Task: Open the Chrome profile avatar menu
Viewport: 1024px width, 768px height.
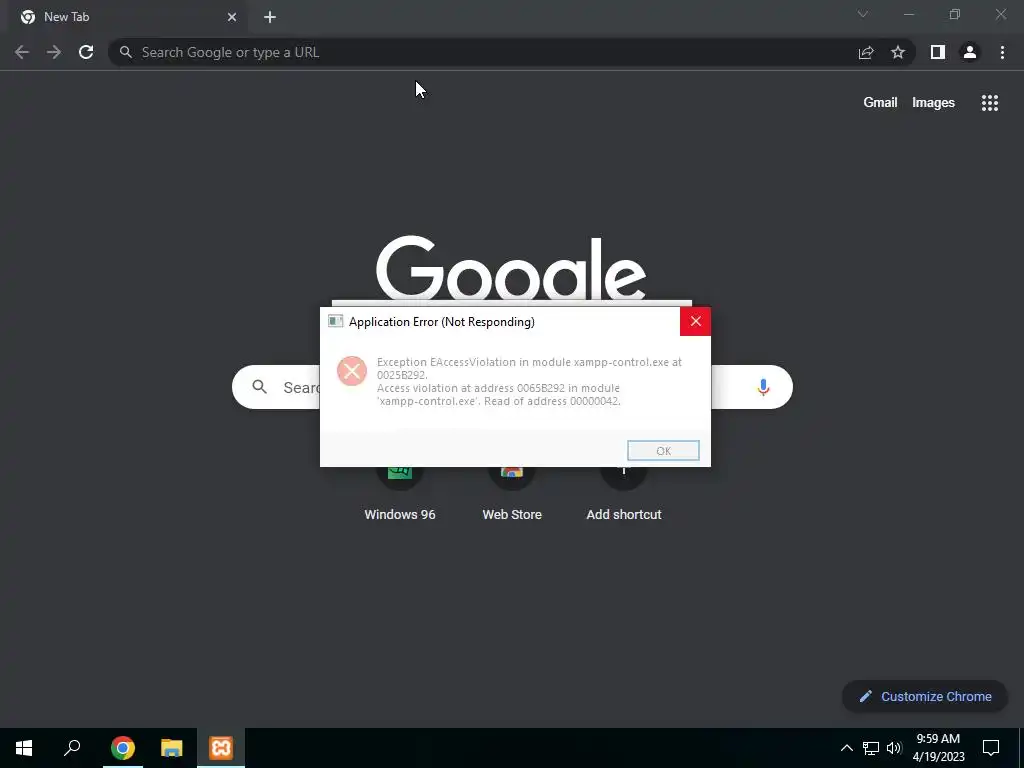Action: point(970,52)
